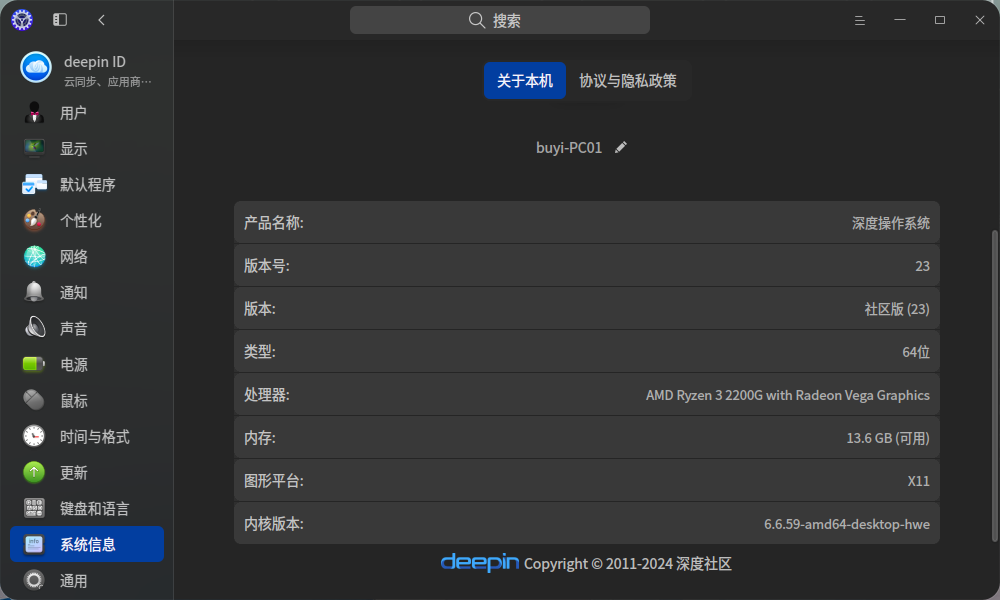Click the Control Center gear logo icon
Viewport: 1000px width, 600px height.
[x=22, y=20]
